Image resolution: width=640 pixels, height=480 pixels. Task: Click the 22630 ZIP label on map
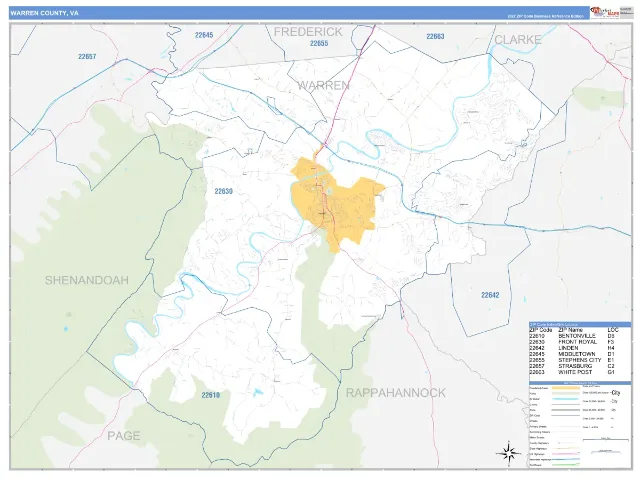tap(223, 191)
